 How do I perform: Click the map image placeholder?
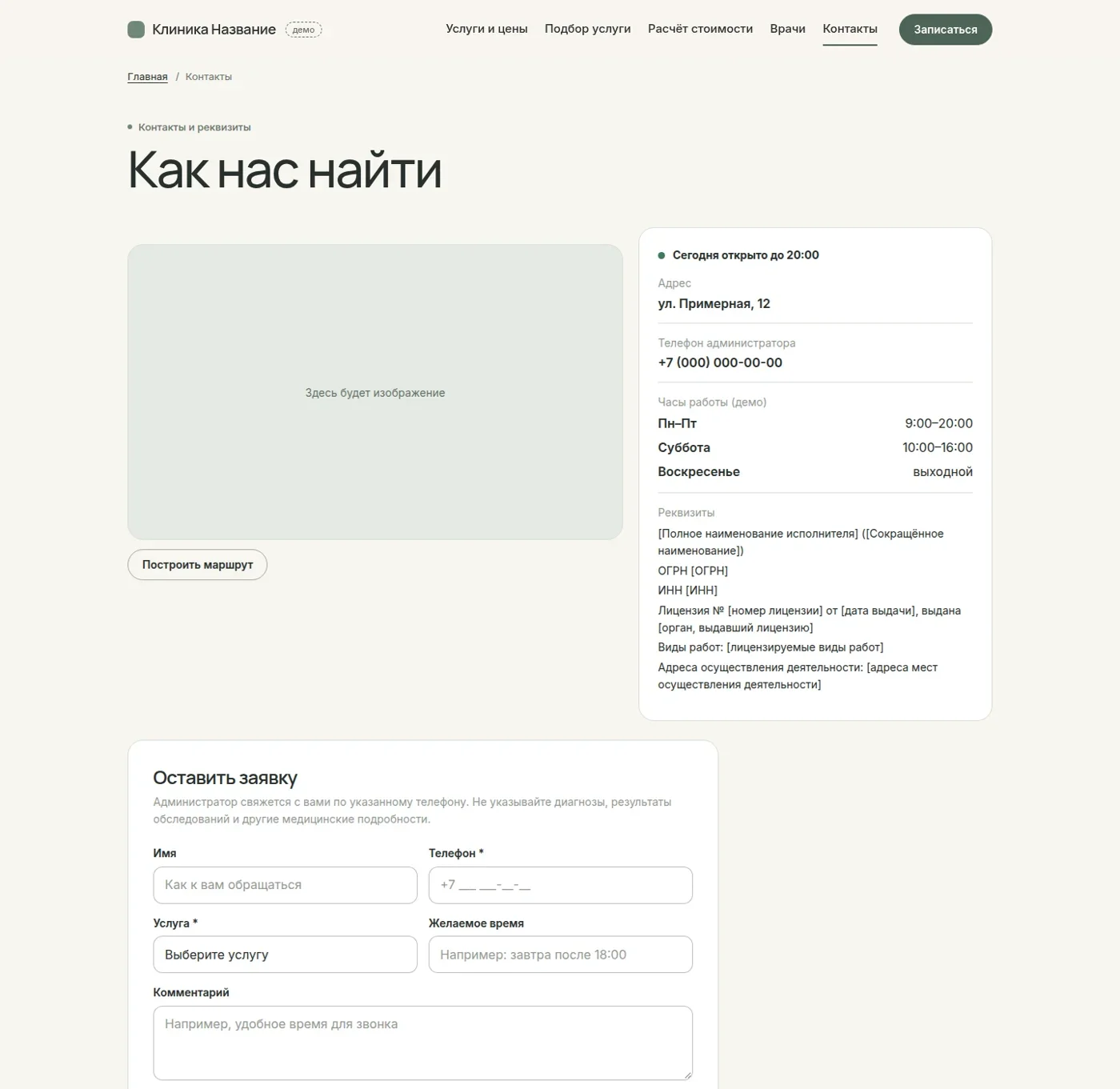pyautogui.click(x=375, y=392)
